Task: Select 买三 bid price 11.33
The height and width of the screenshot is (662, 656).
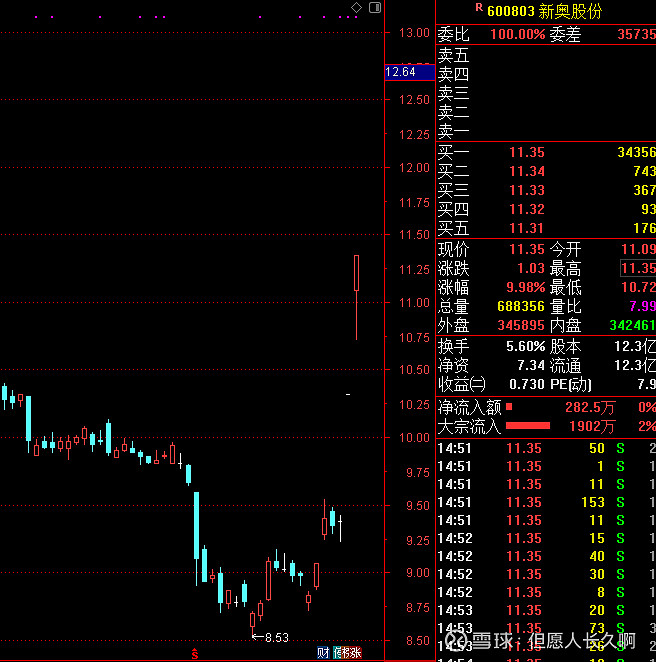Action: (527, 190)
